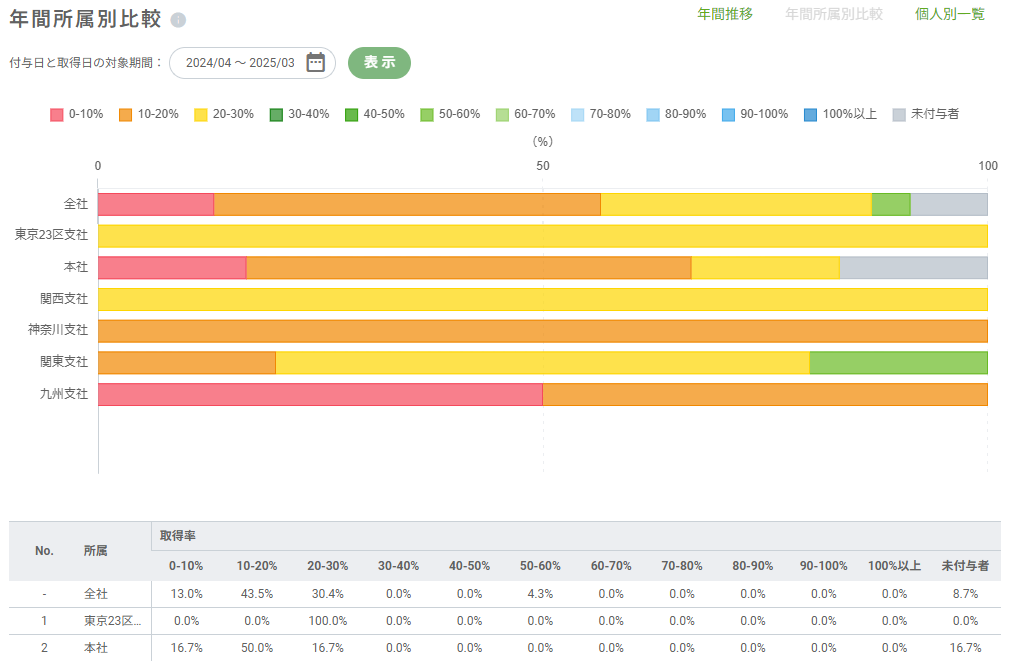Viewport: 1014px width, 661px height.
Task: Open the calendar icon in date range
Action: tap(315, 62)
